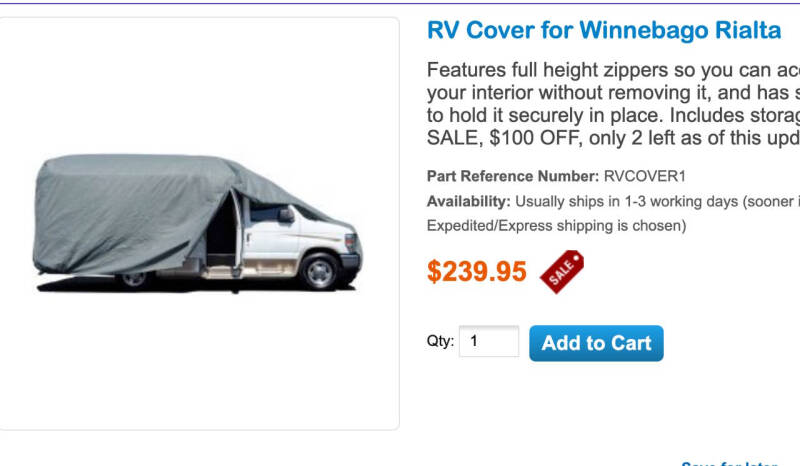Focus the Qty quantity input field
This screenshot has height=466, width=800.
coord(489,341)
